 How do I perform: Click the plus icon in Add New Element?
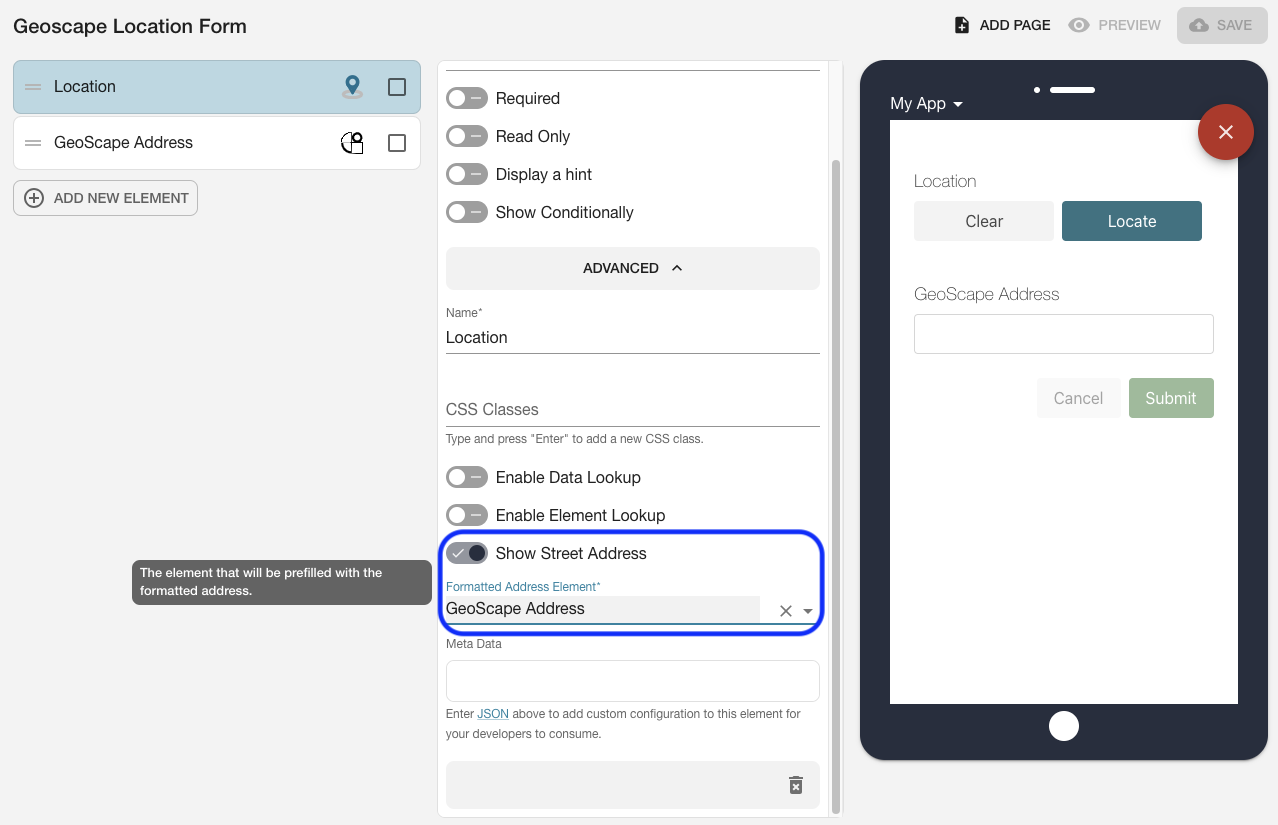coord(34,198)
